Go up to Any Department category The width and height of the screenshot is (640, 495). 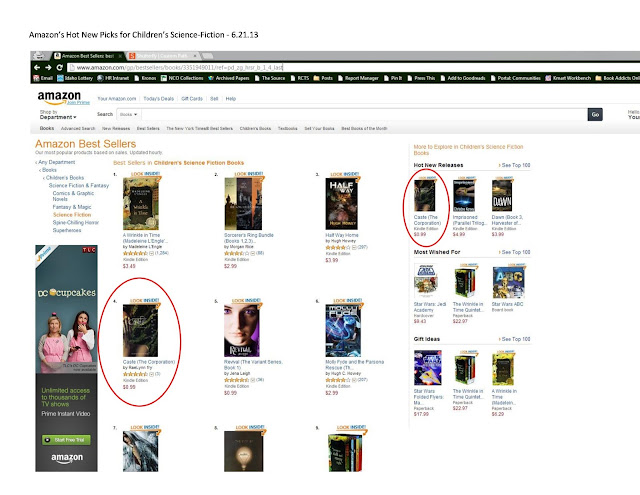coord(56,162)
